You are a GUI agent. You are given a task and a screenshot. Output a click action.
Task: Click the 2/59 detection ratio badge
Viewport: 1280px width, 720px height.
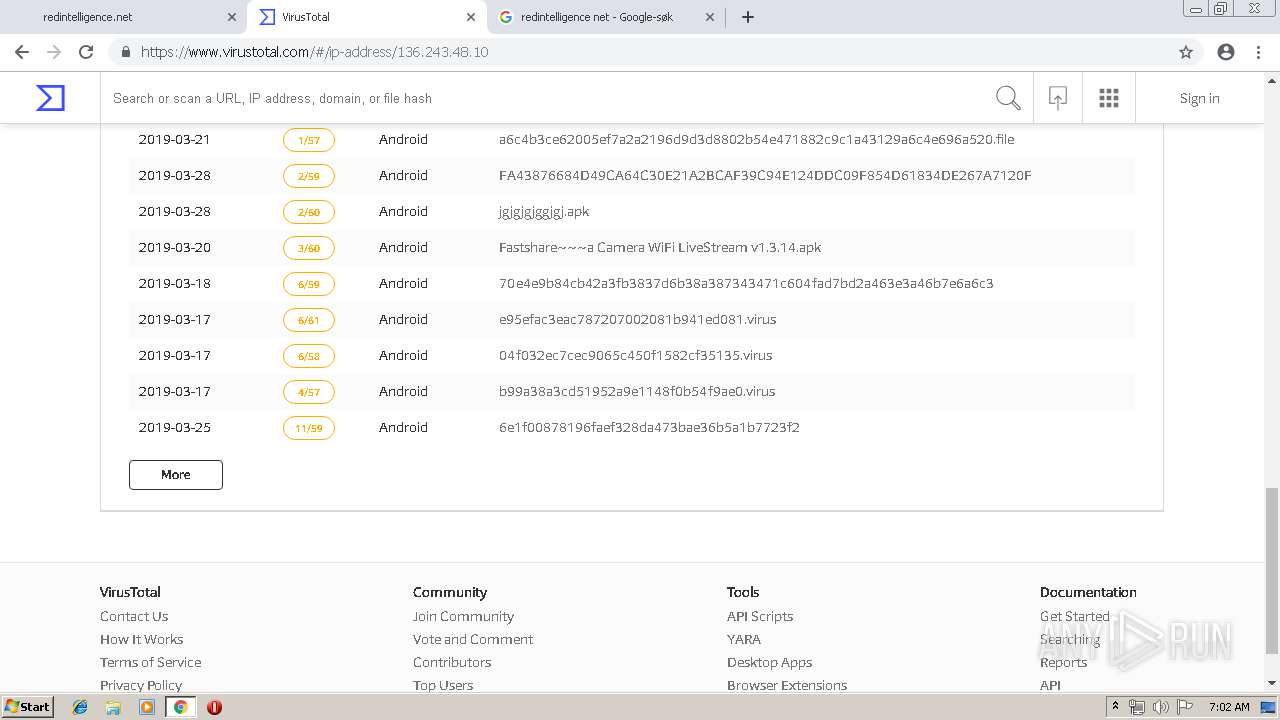click(309, 176)
